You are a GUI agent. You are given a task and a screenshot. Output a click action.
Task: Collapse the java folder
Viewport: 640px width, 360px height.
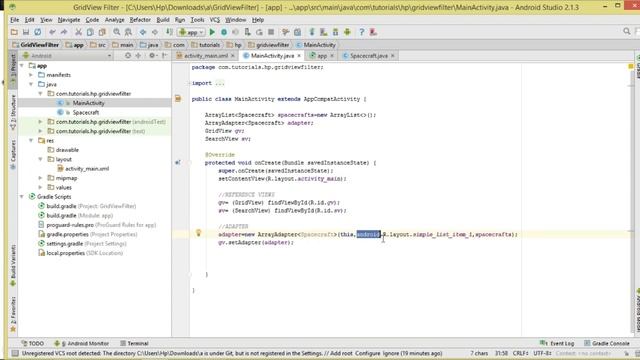click(31, 84)
